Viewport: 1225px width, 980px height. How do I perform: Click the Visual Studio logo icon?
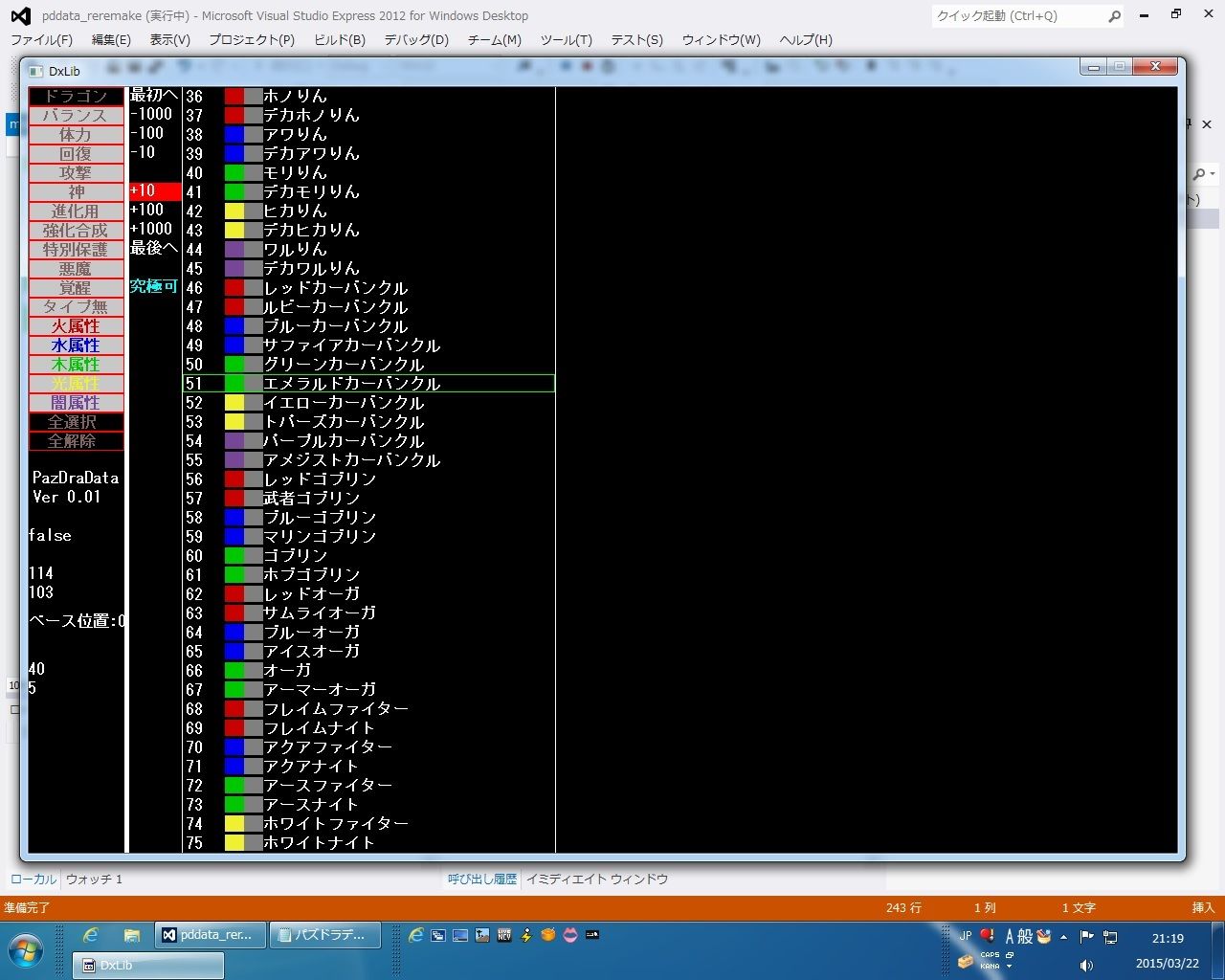20,16
